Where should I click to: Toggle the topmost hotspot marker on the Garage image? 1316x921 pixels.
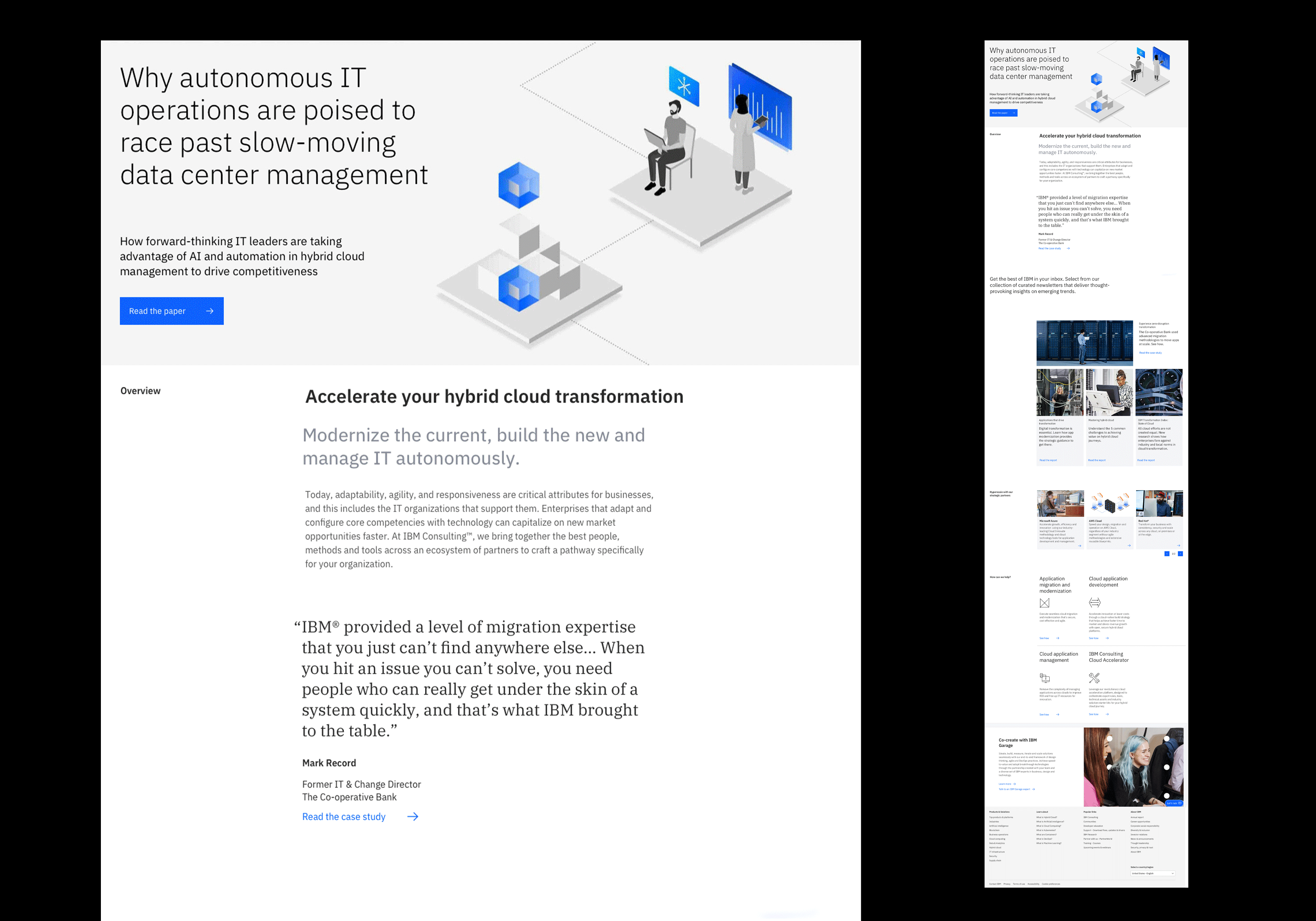tap(1110, 739)
